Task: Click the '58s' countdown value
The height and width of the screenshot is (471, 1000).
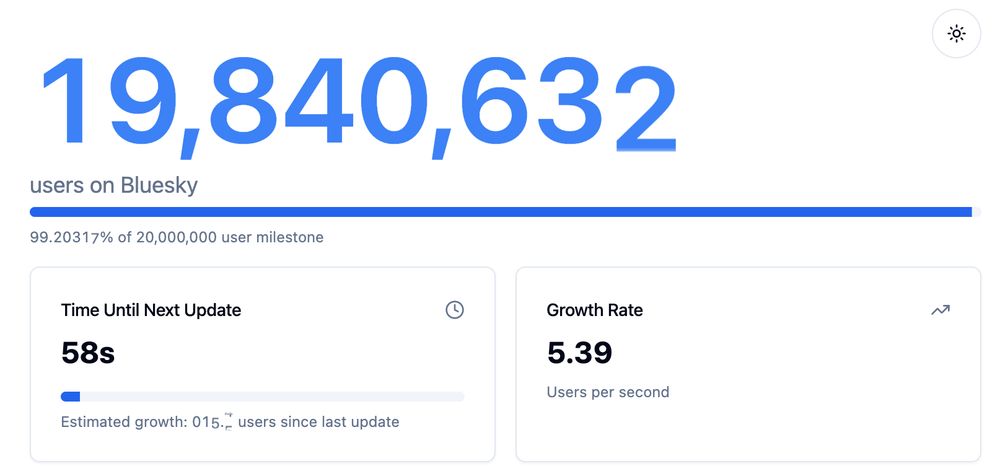Action: 88,352
